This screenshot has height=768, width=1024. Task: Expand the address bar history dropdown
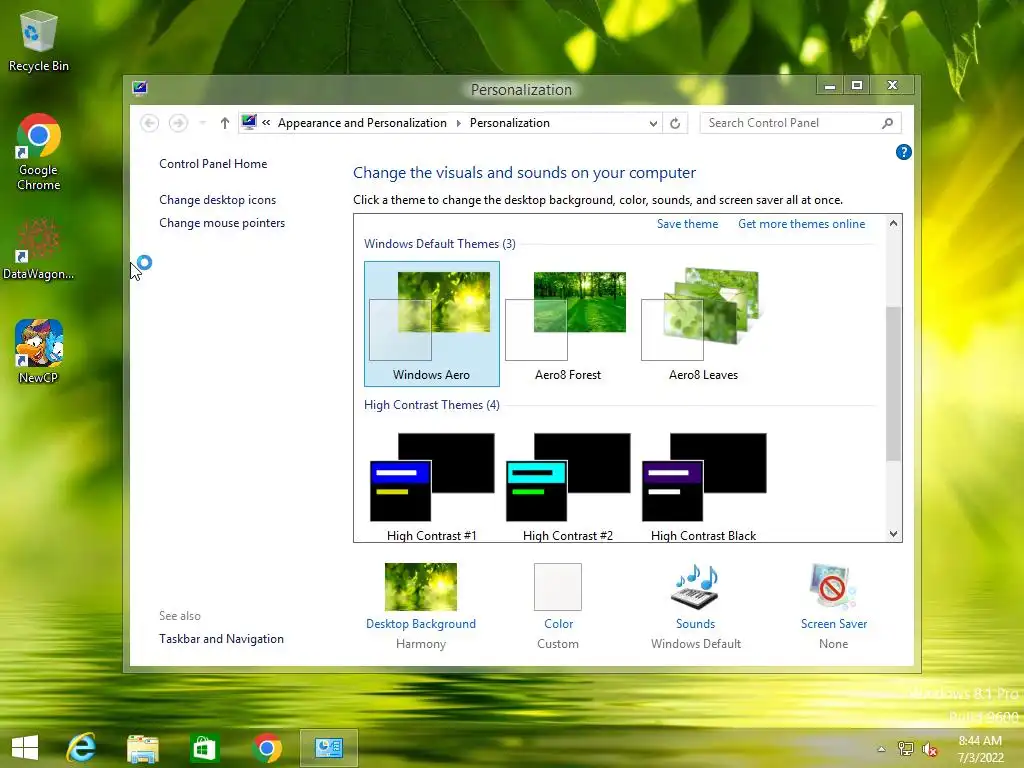pyautogui.click(x=652, y=123)
